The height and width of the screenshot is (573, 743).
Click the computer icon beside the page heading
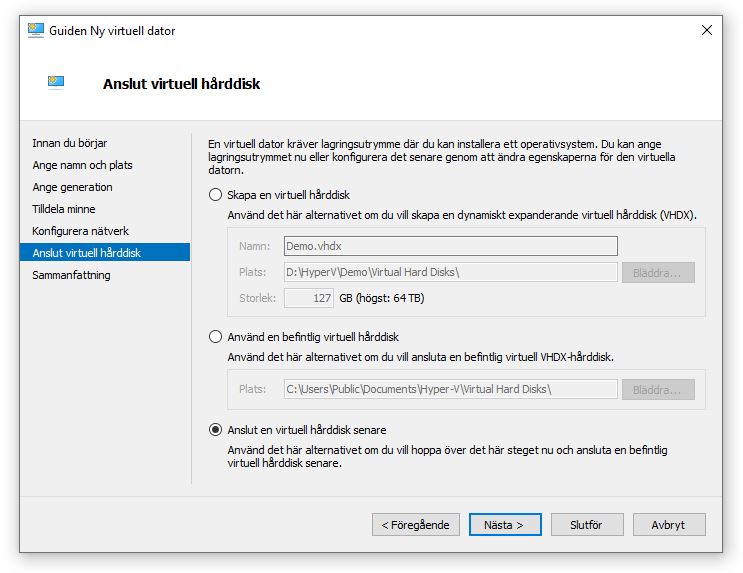click(x=56, y=82)
